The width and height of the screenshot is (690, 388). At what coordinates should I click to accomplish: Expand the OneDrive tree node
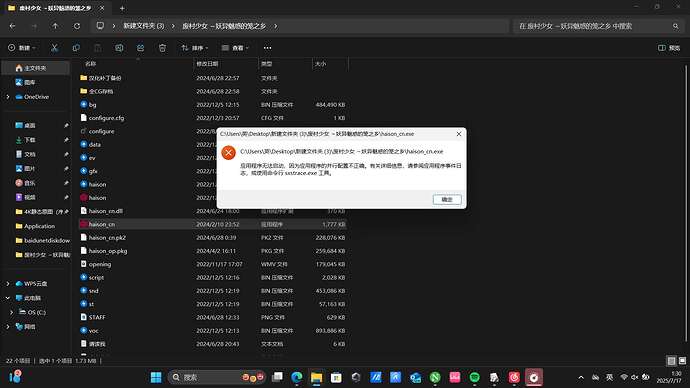pos(7,97)
